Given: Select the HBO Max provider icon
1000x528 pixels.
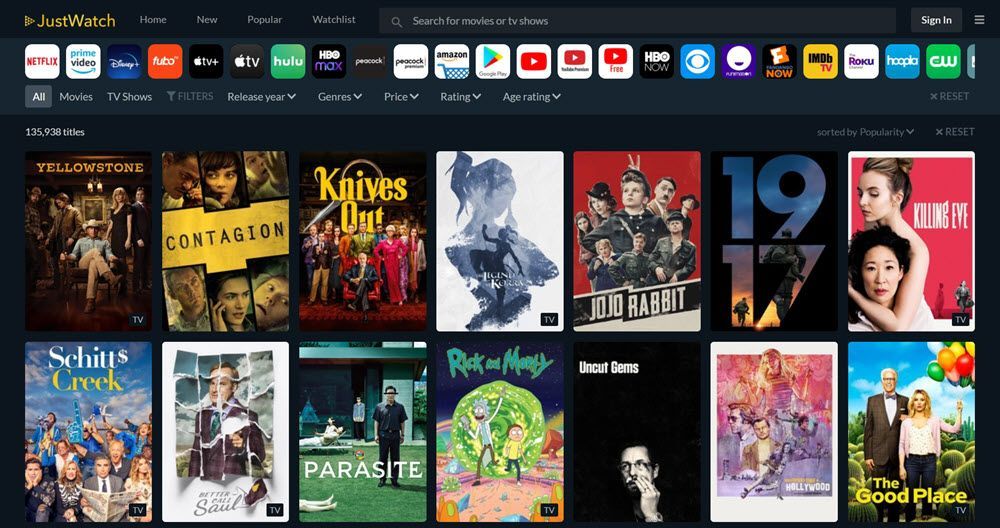Looking at the screenshot, I should 329,61.
